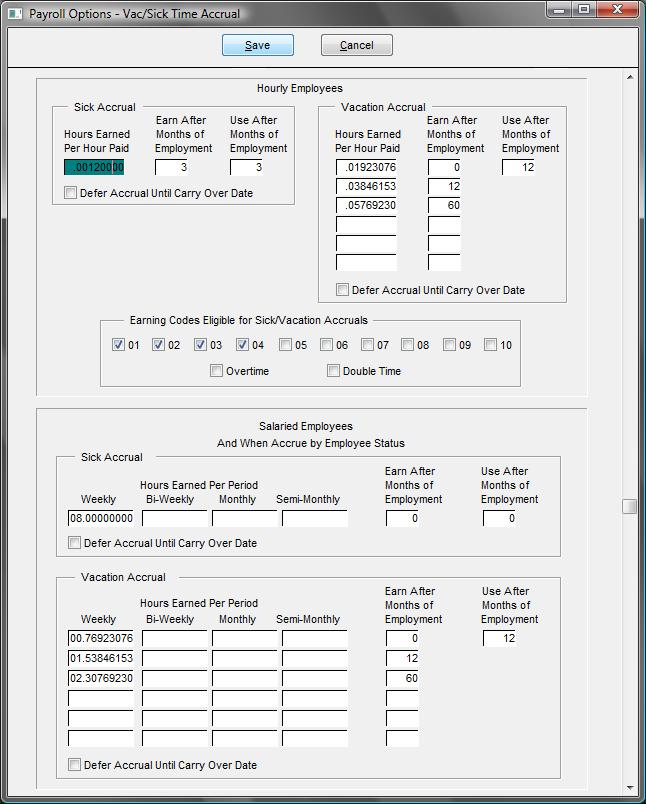Viewport: 646px width, 804px height.
Task: Click hourly vacation Earn After field showing 0
Action: click(444, 167)
